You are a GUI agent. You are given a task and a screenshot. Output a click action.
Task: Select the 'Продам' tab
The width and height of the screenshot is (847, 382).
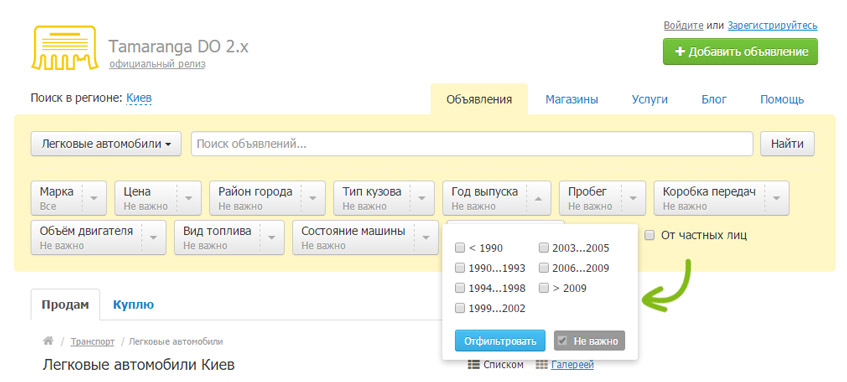tap(65, 305)
